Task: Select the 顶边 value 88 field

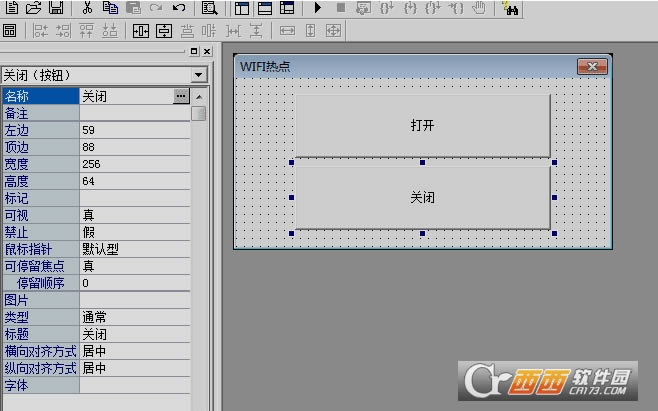Action: [134, 147]
